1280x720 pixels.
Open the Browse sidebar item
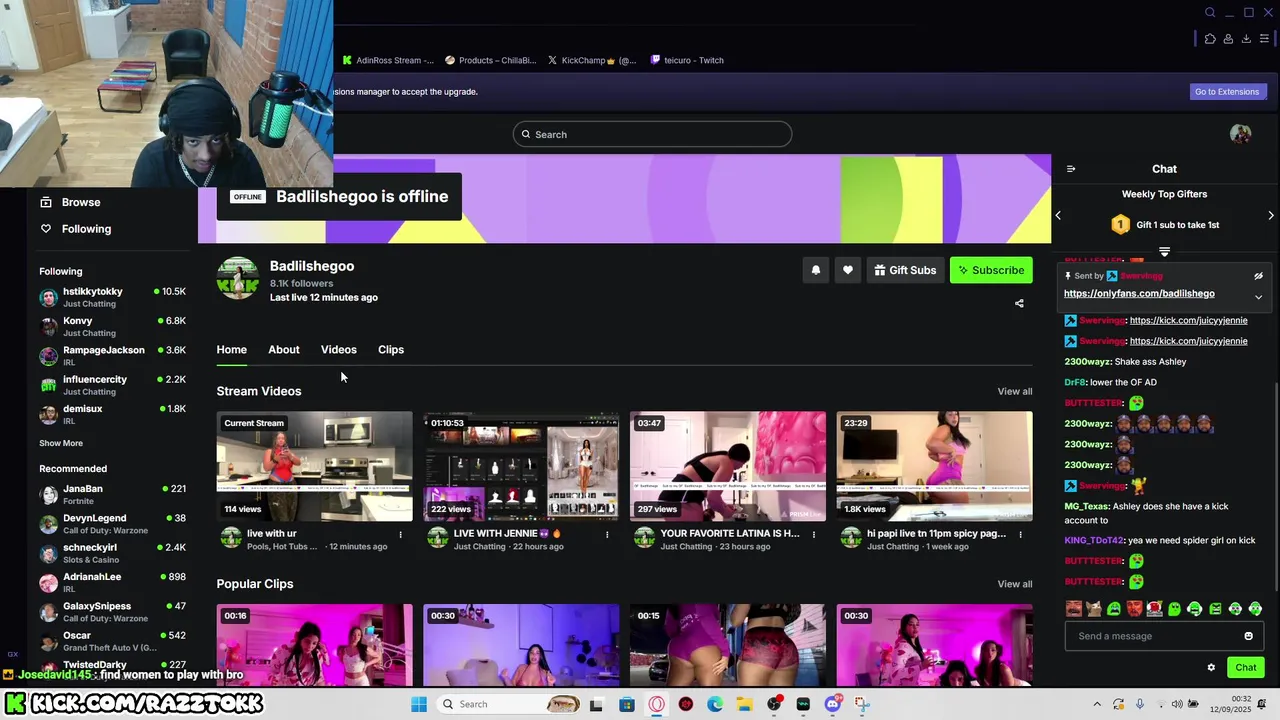[x=70, y=202]
